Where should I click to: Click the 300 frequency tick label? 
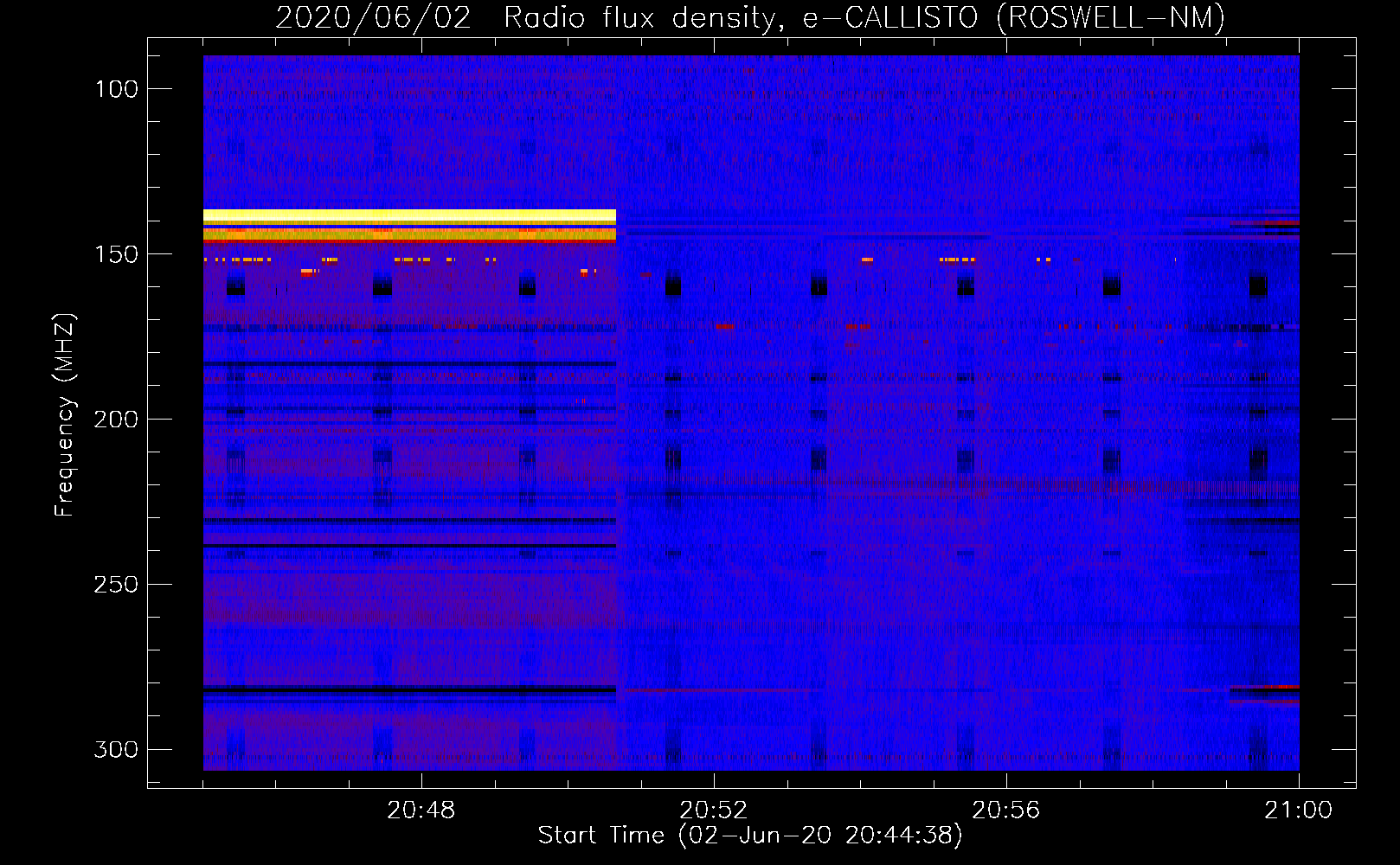(x=117, y=749)
